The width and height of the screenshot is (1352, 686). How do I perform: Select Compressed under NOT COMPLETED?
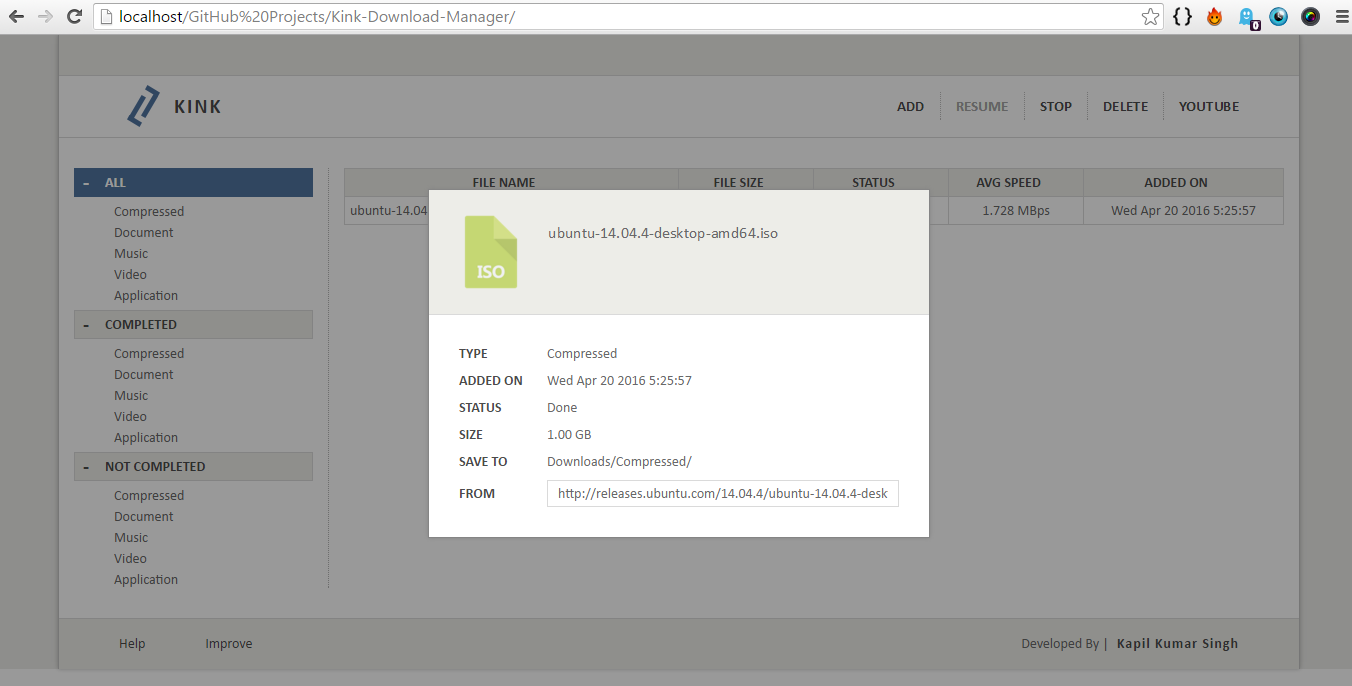pos(149,495)
